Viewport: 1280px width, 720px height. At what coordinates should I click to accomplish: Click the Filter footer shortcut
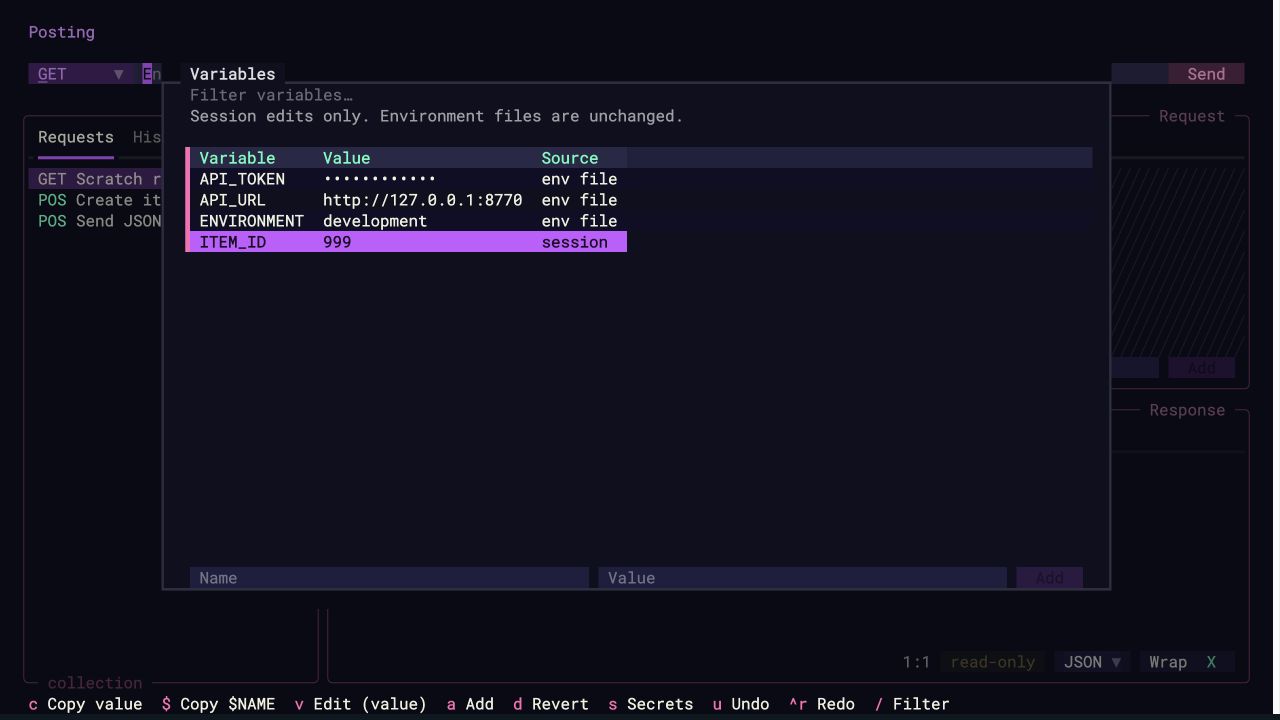pyautogui.click(x=912, y=704)
